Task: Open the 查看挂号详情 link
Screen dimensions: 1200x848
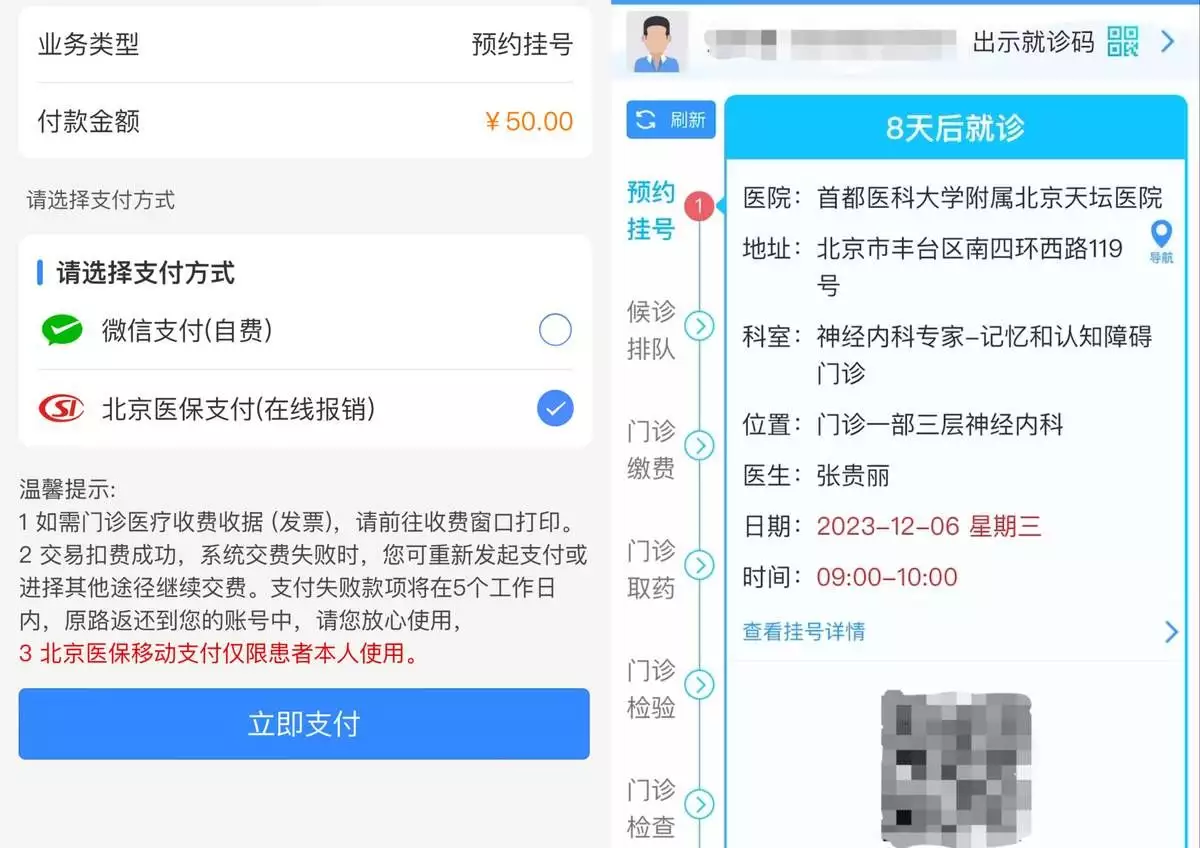Action: coord(804,631)
